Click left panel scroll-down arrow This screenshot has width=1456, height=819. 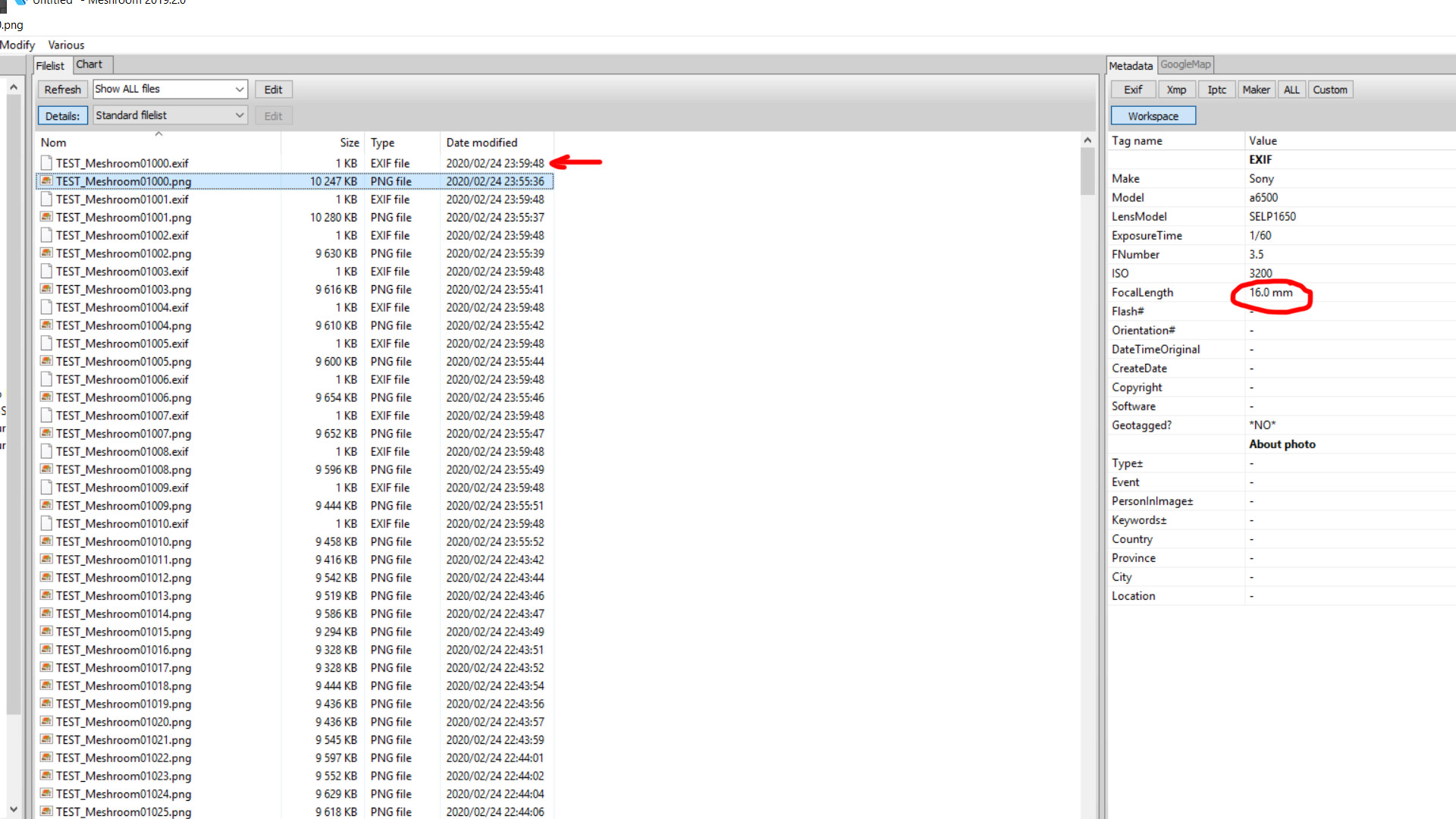click(x=14, y=809)
